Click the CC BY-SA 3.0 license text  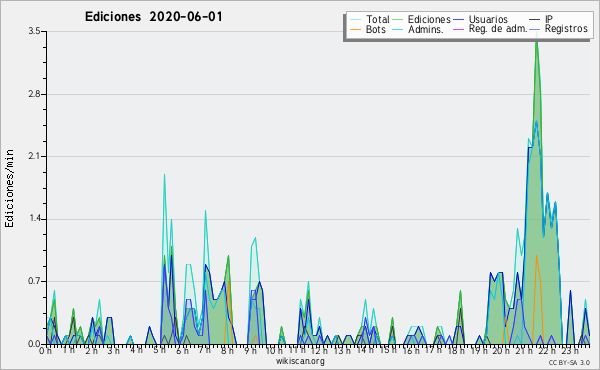[x=569, y=362]
